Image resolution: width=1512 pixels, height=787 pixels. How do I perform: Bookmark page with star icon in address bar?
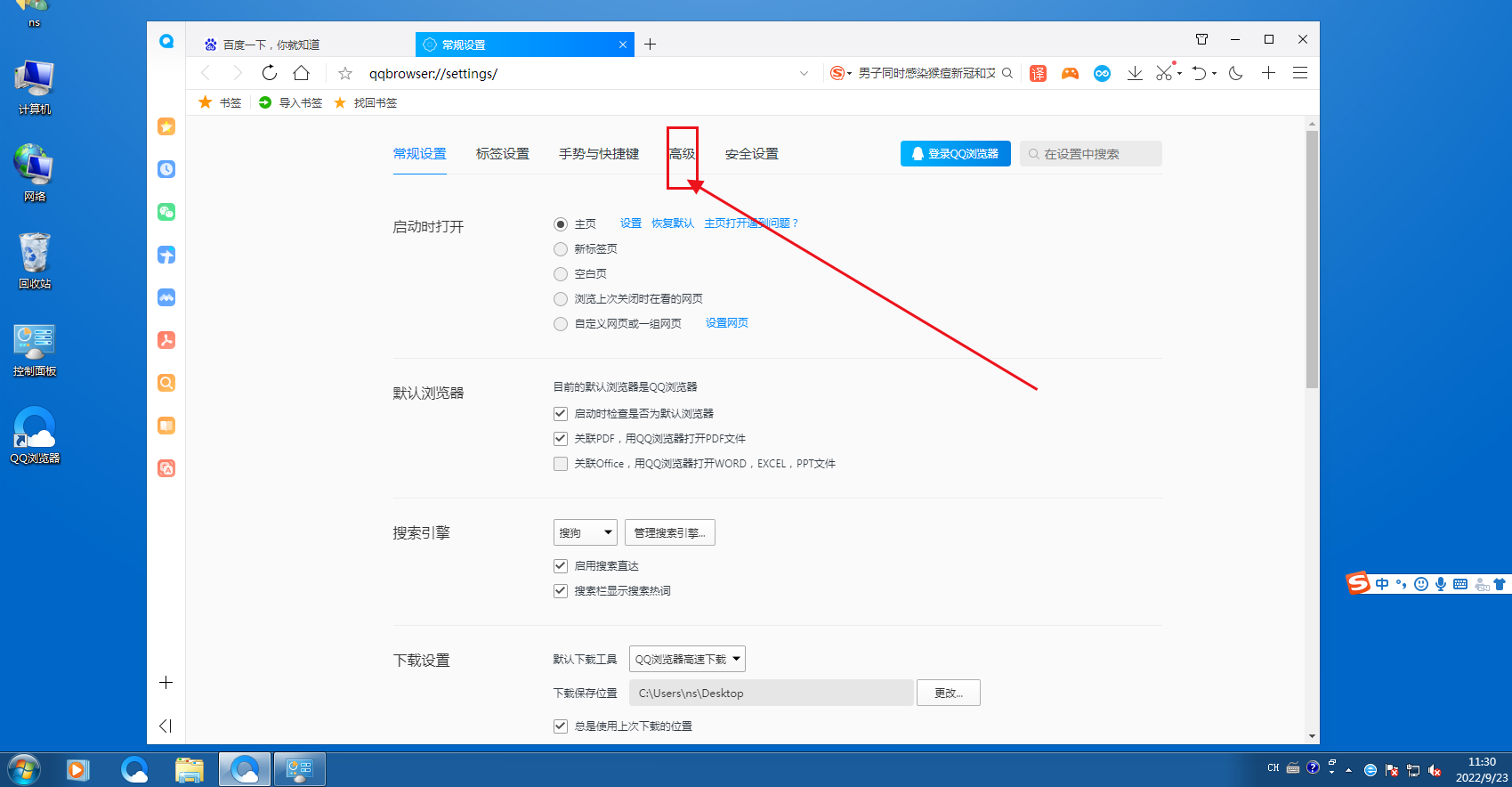(x=345, y=73)
